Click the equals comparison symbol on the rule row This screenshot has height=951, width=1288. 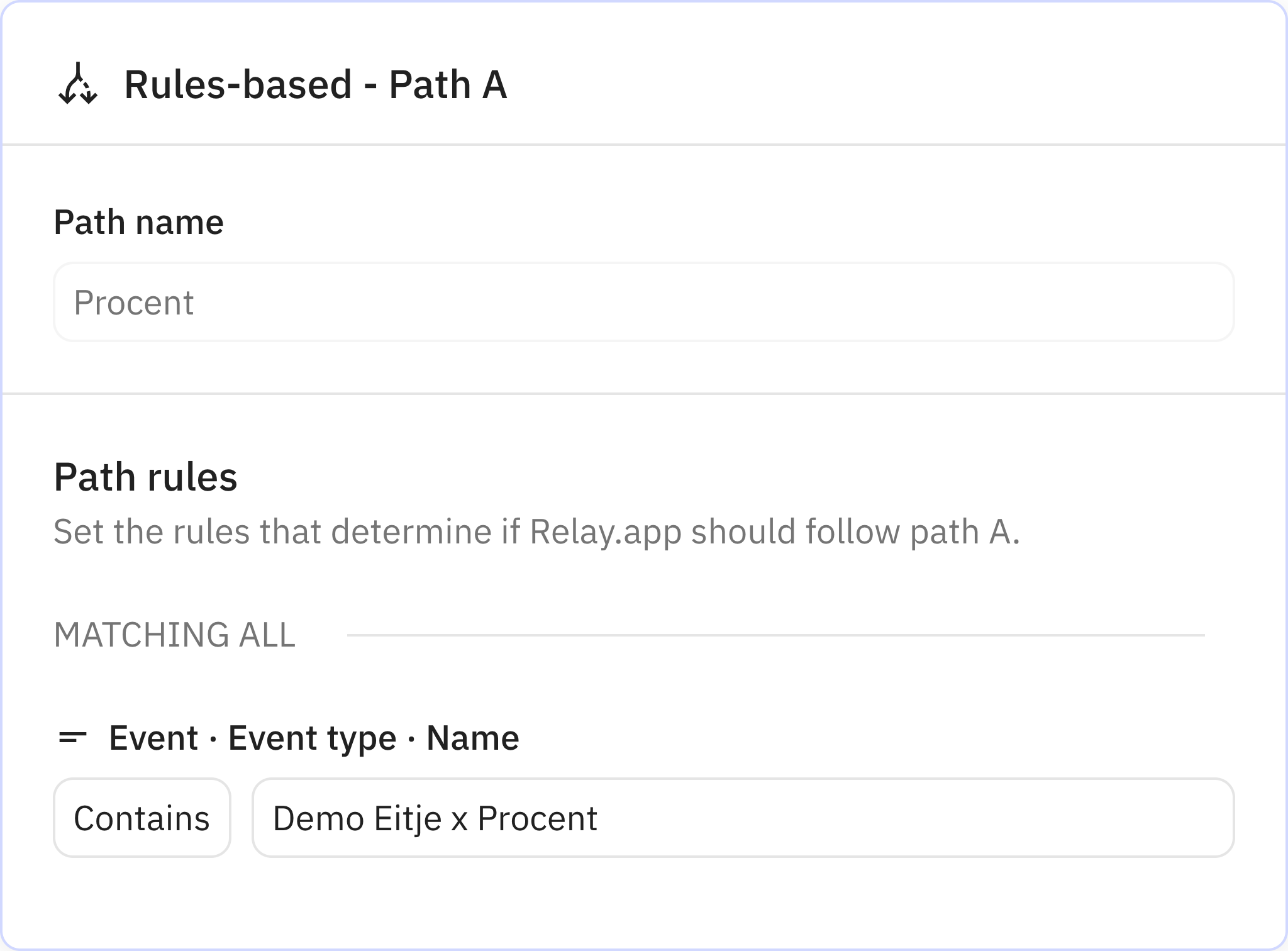[74, 737]
